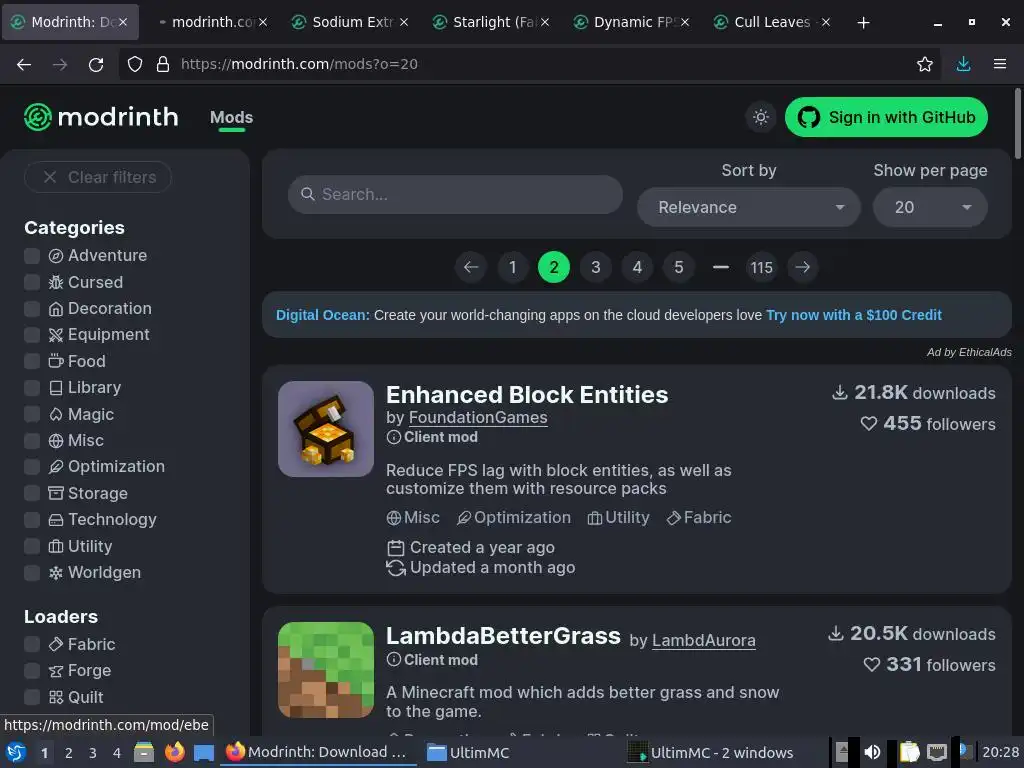
Task: Click the Utility tag on Enhanced Block Entities
Action: pyautogui.click(x=618, y=518)
